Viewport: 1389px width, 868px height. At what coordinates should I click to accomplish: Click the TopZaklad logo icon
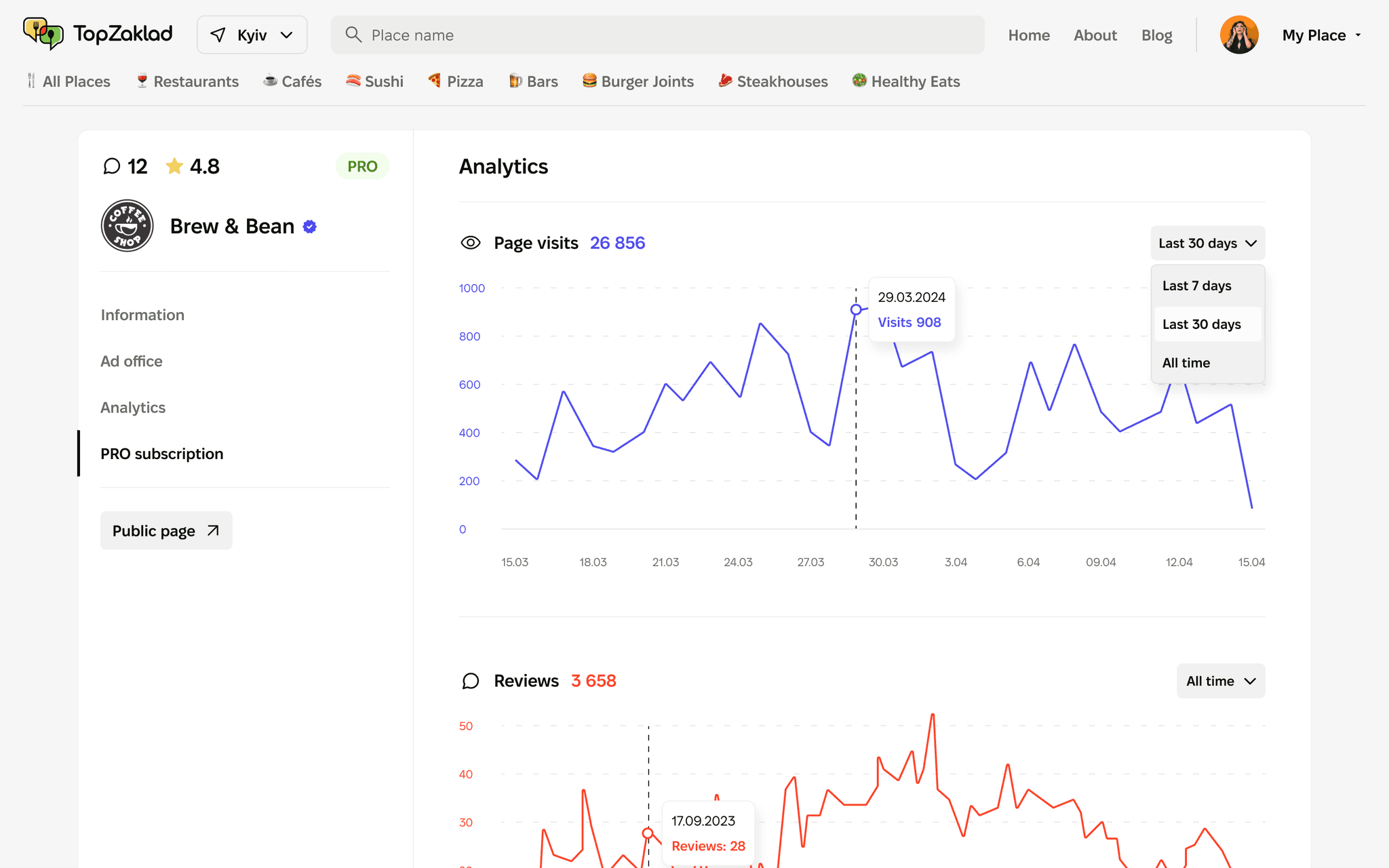(43, 34)
